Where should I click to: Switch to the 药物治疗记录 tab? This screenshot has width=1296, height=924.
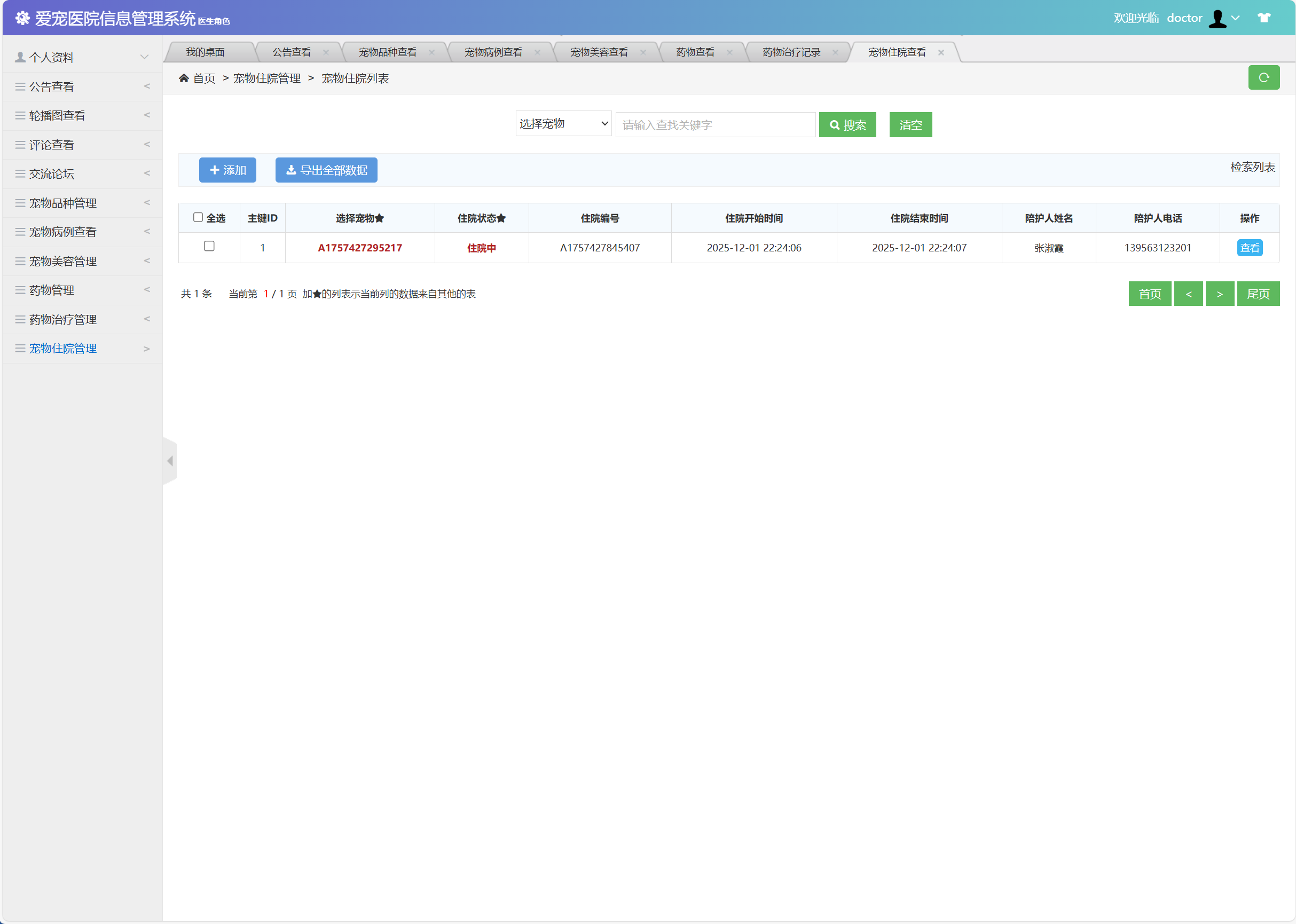tap(791, 52)
